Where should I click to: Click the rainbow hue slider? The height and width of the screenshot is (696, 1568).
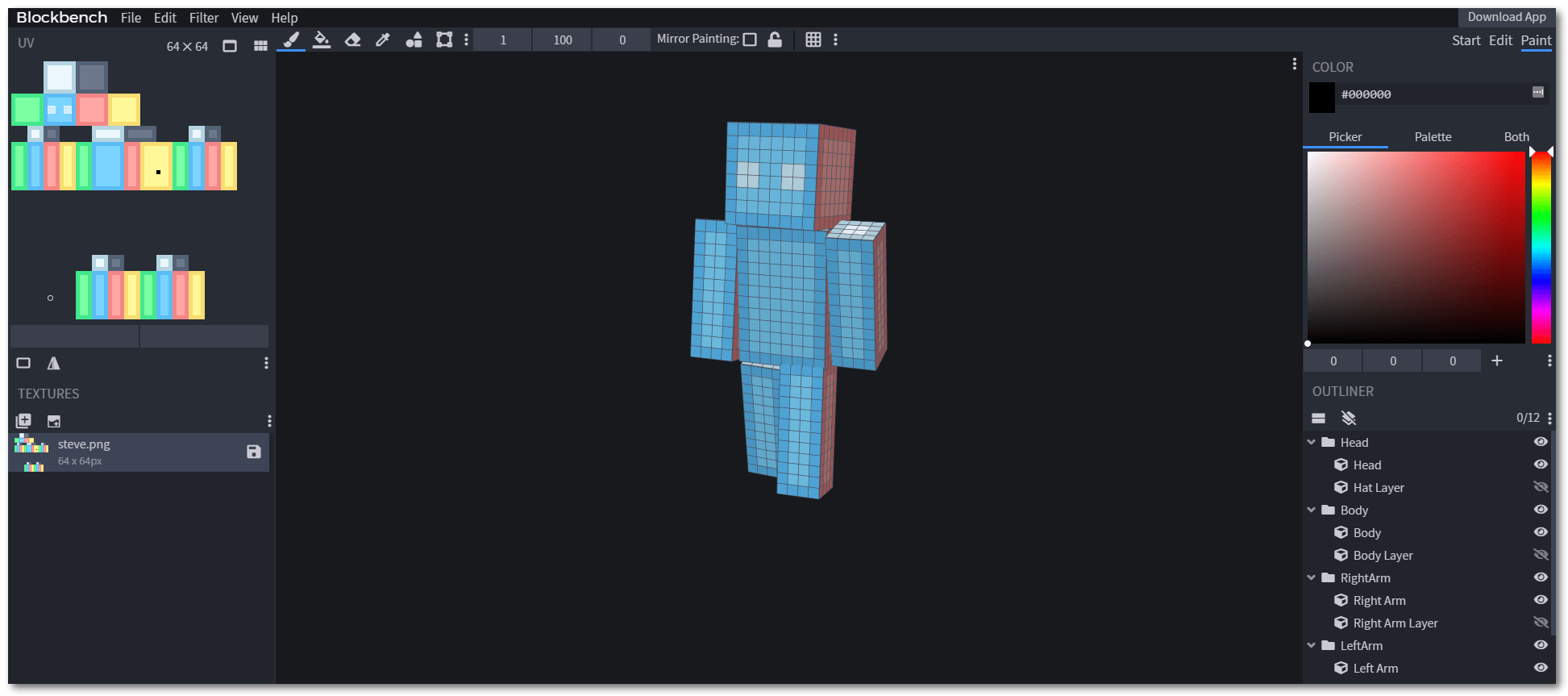[x=1541, y=247]
